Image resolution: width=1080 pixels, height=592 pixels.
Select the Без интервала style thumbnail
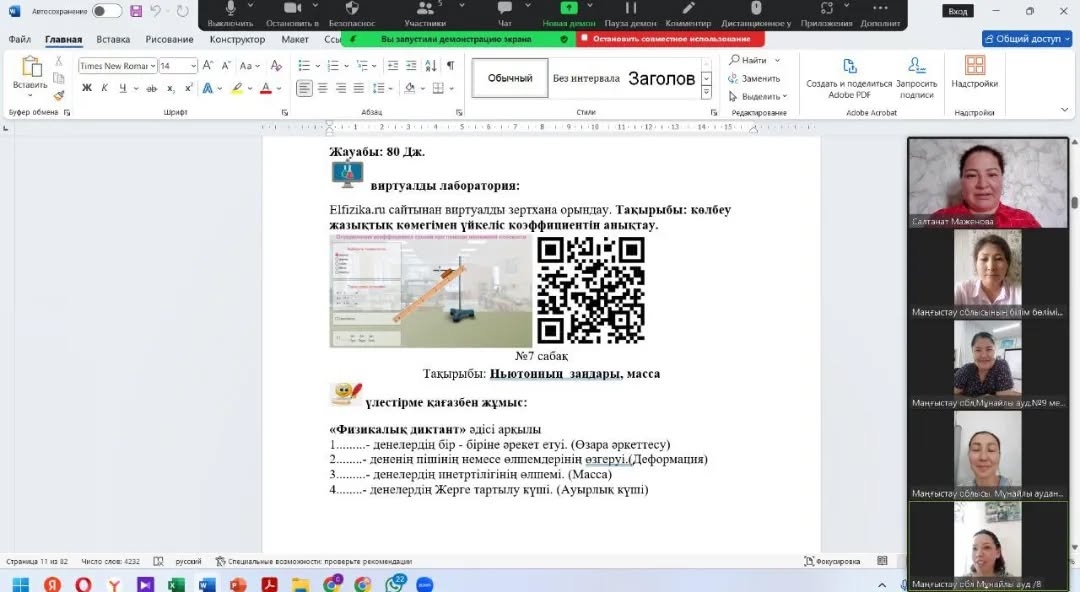tap(586, 78)
